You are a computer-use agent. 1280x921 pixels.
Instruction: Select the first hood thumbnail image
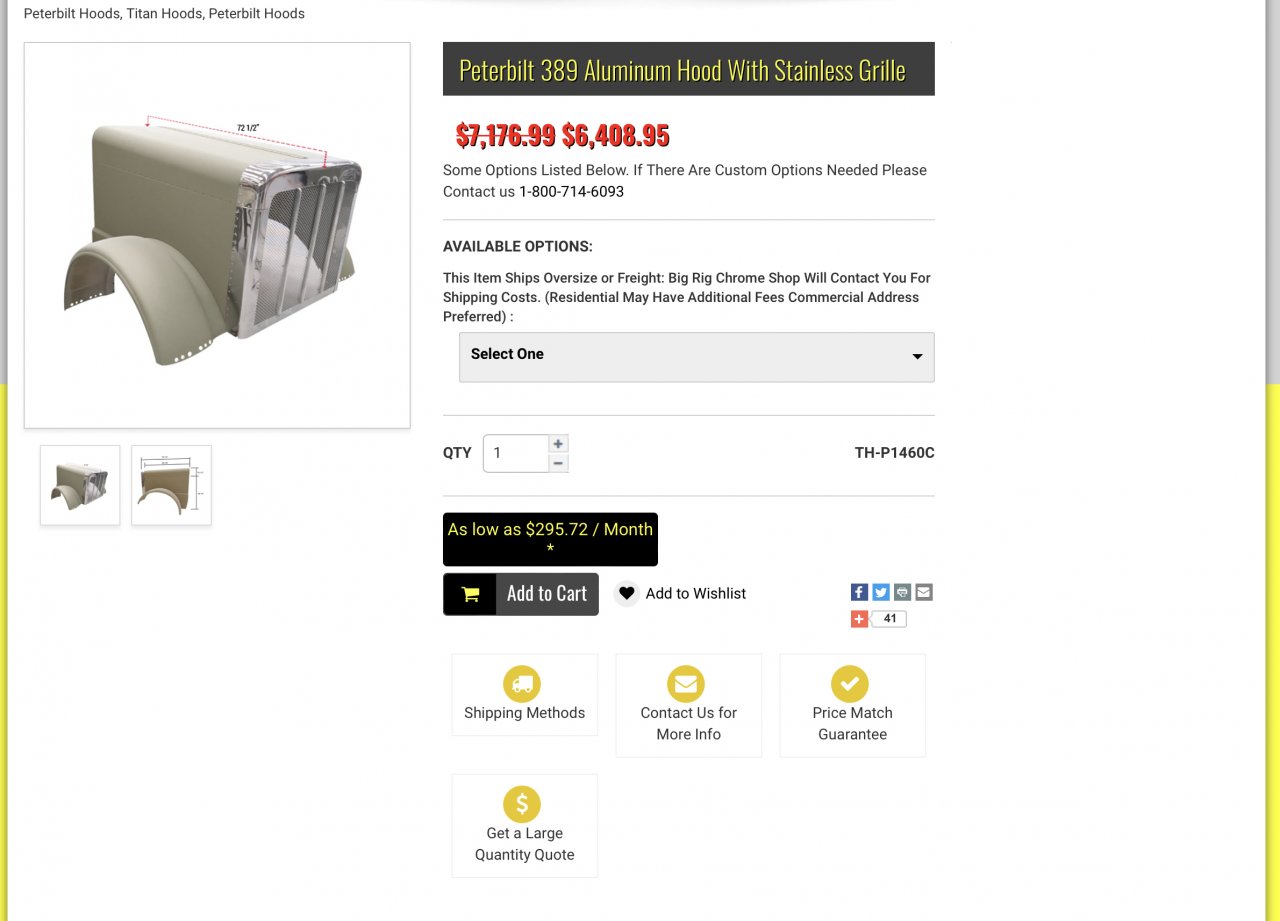[x=80, y=485]
